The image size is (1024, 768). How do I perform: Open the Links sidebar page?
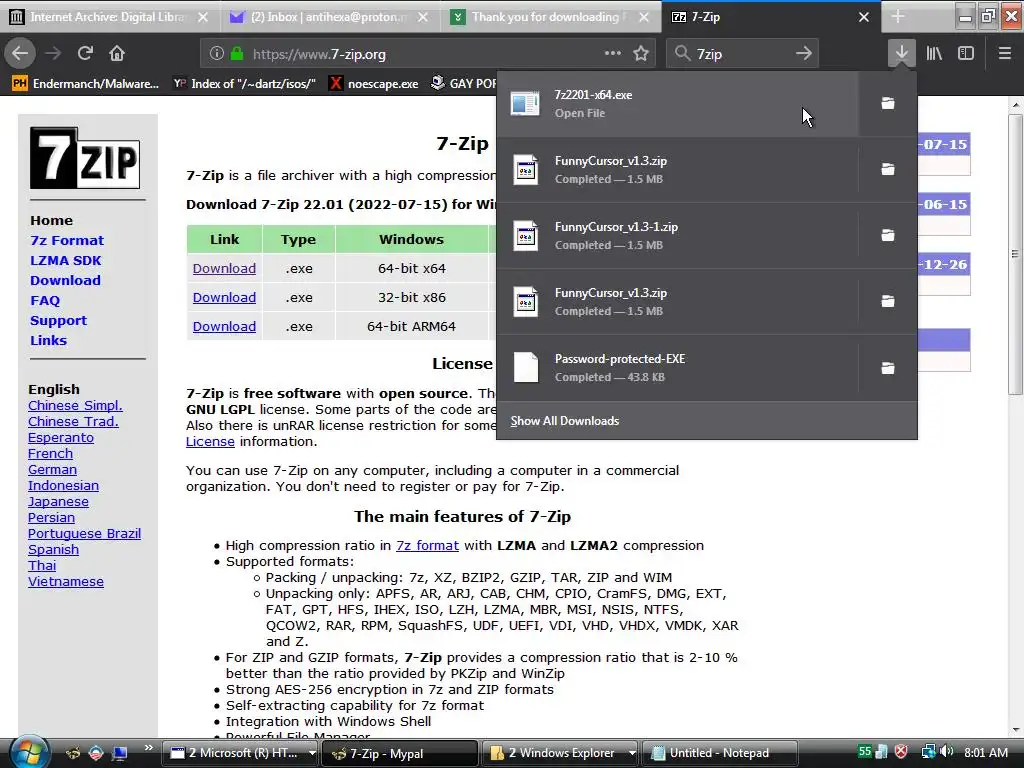48,340
